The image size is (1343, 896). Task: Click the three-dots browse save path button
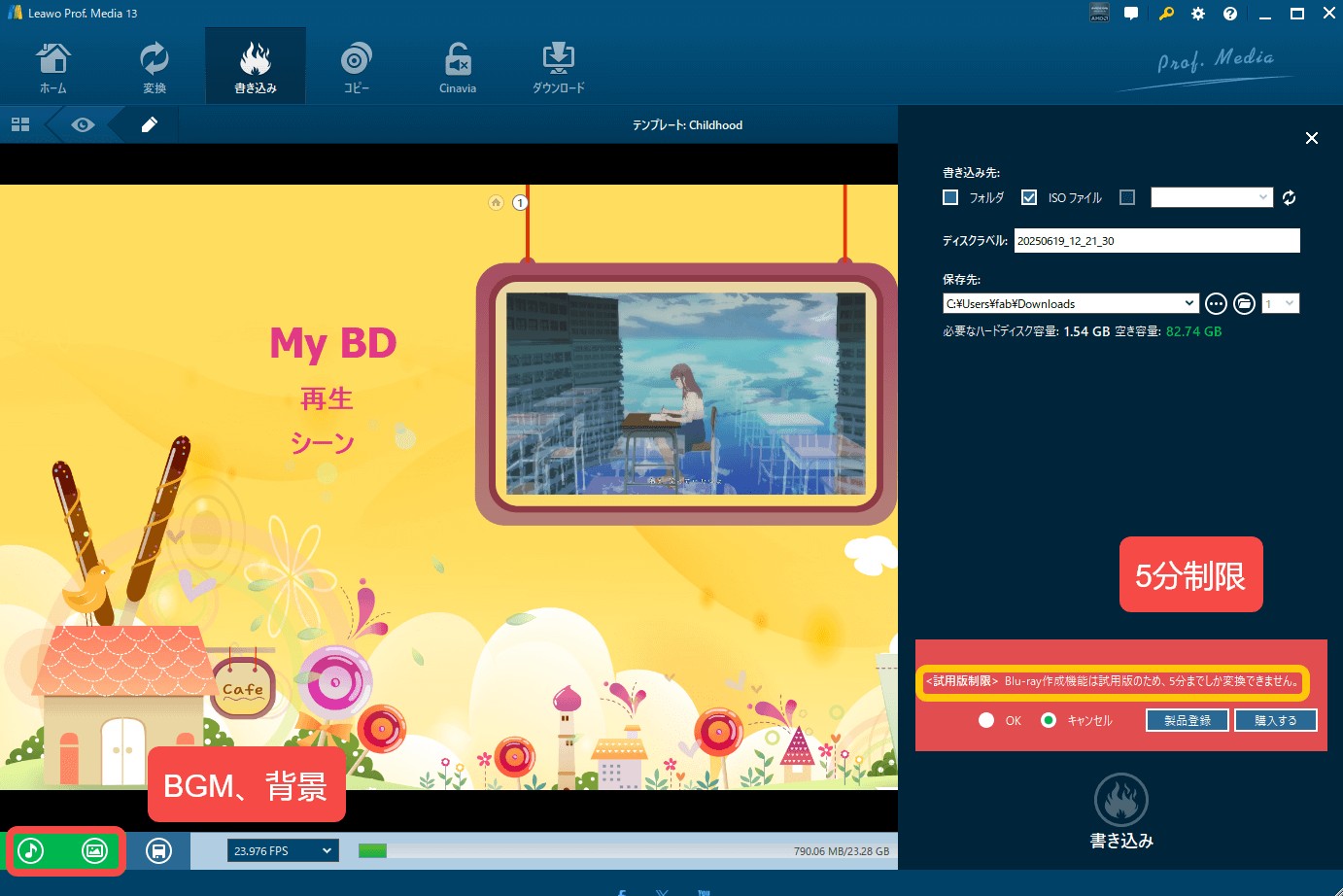pyautogui.click(x=1216, y=304)
